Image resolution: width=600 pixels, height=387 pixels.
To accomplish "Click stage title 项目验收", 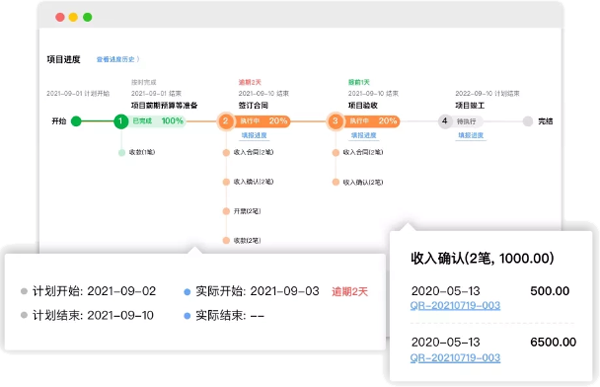I will [x=363, y=106].
